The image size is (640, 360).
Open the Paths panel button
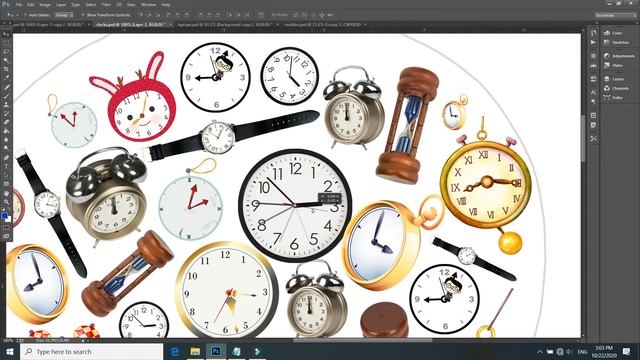(614, 98)
